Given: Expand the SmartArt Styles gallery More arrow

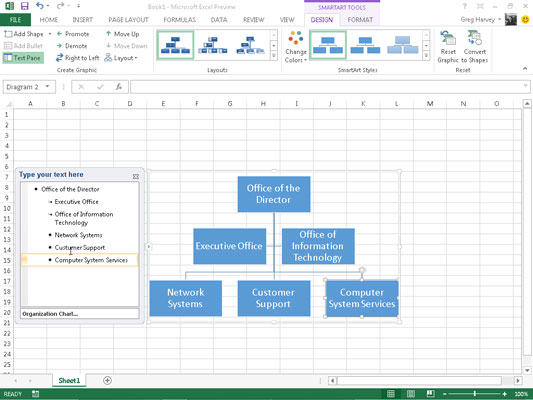Looking at the screenshot, I should (426, 56).
